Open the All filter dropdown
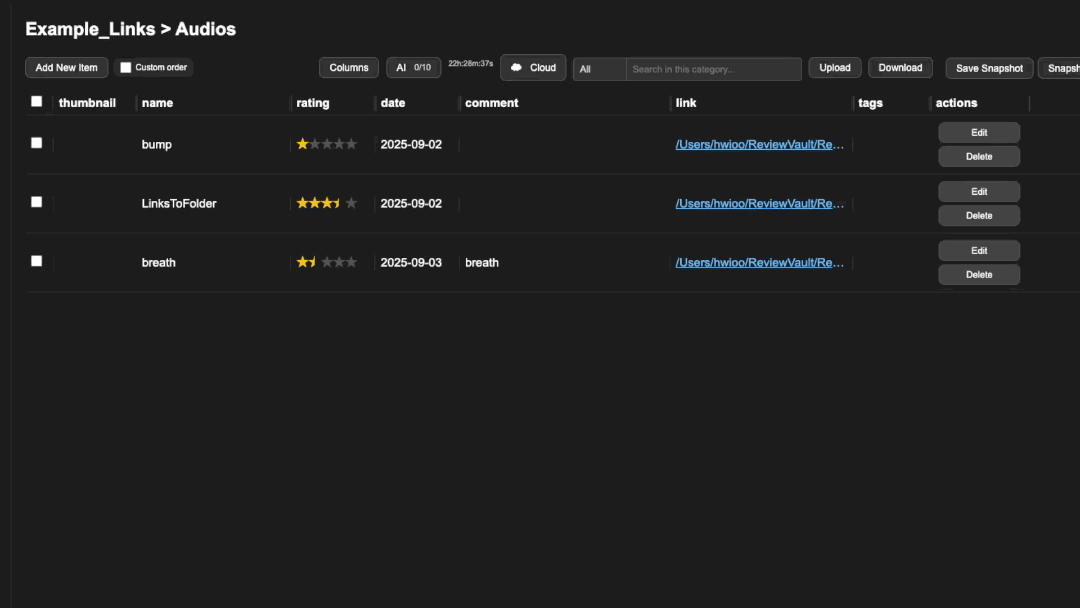The height and width of the screenshot is (608, 1080). [599, 69]
